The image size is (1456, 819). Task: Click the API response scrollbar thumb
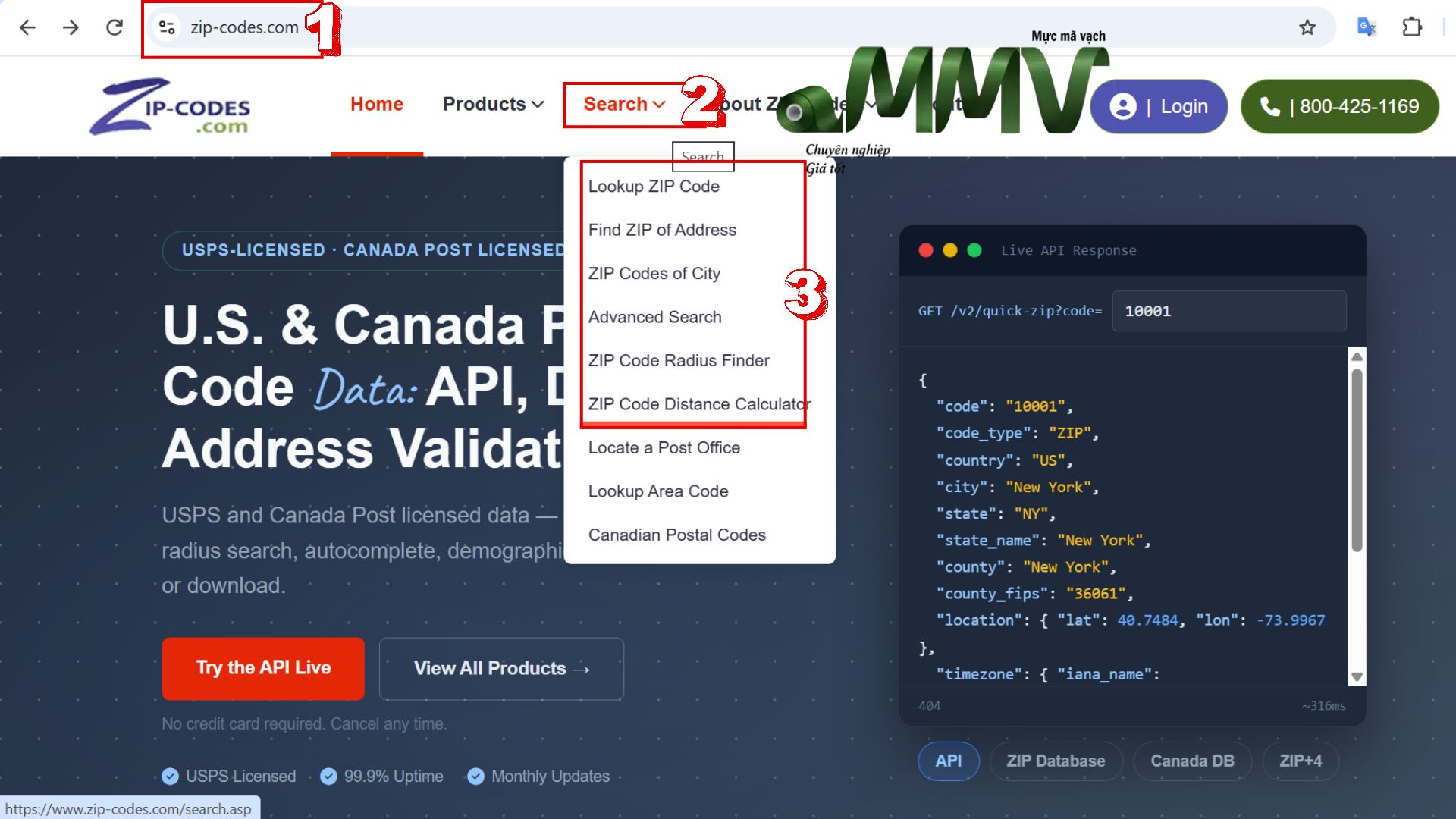pos(1357,460)
